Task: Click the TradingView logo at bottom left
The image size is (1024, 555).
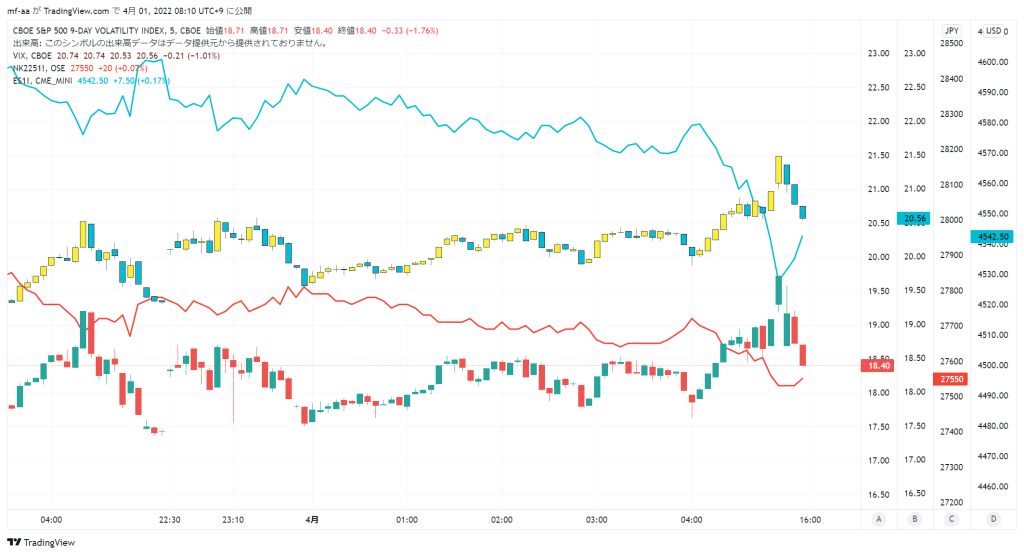Action: click(x=41, y=543)
